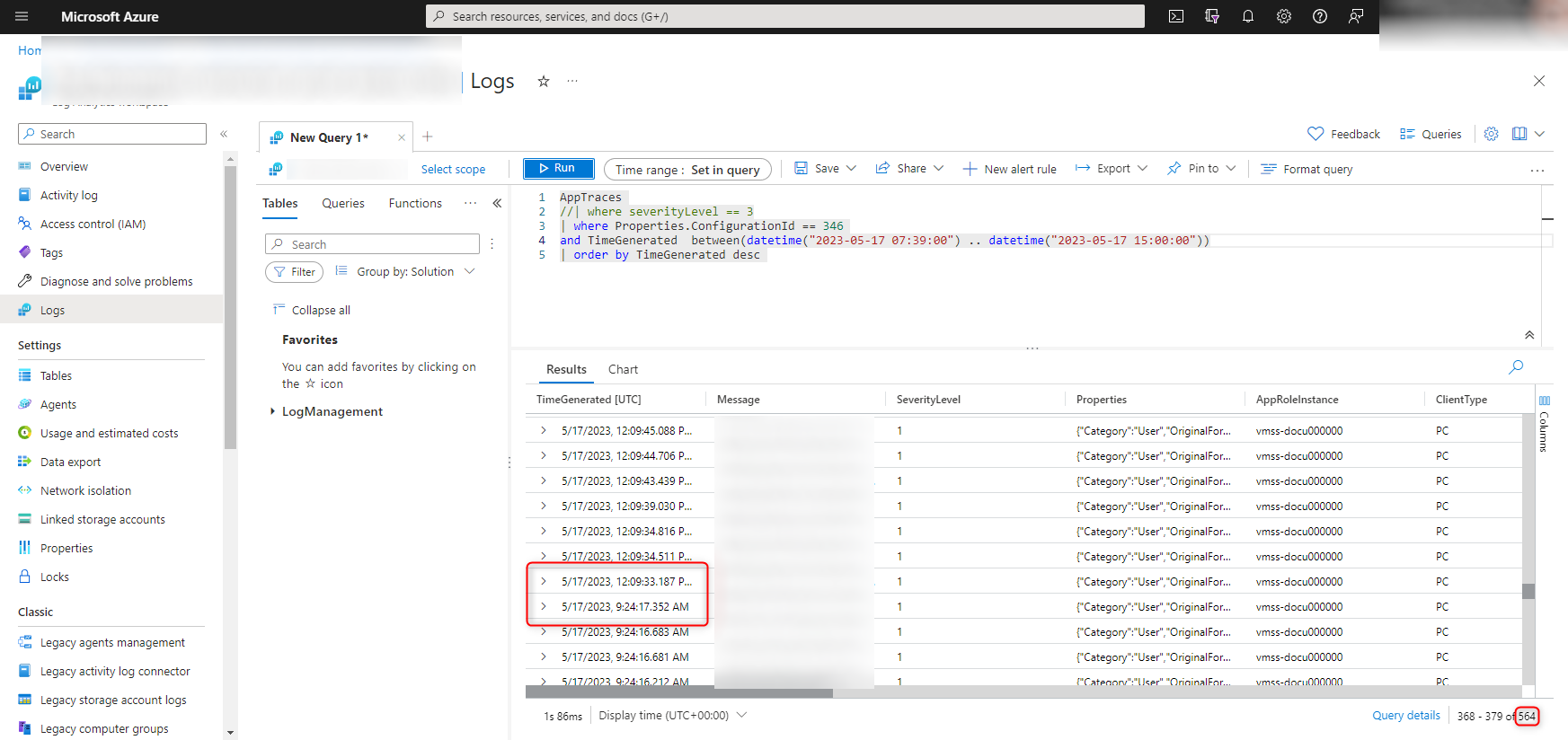Click the results vertical scrollbar thumb
1568x740 pixels.
(1528, 591)
